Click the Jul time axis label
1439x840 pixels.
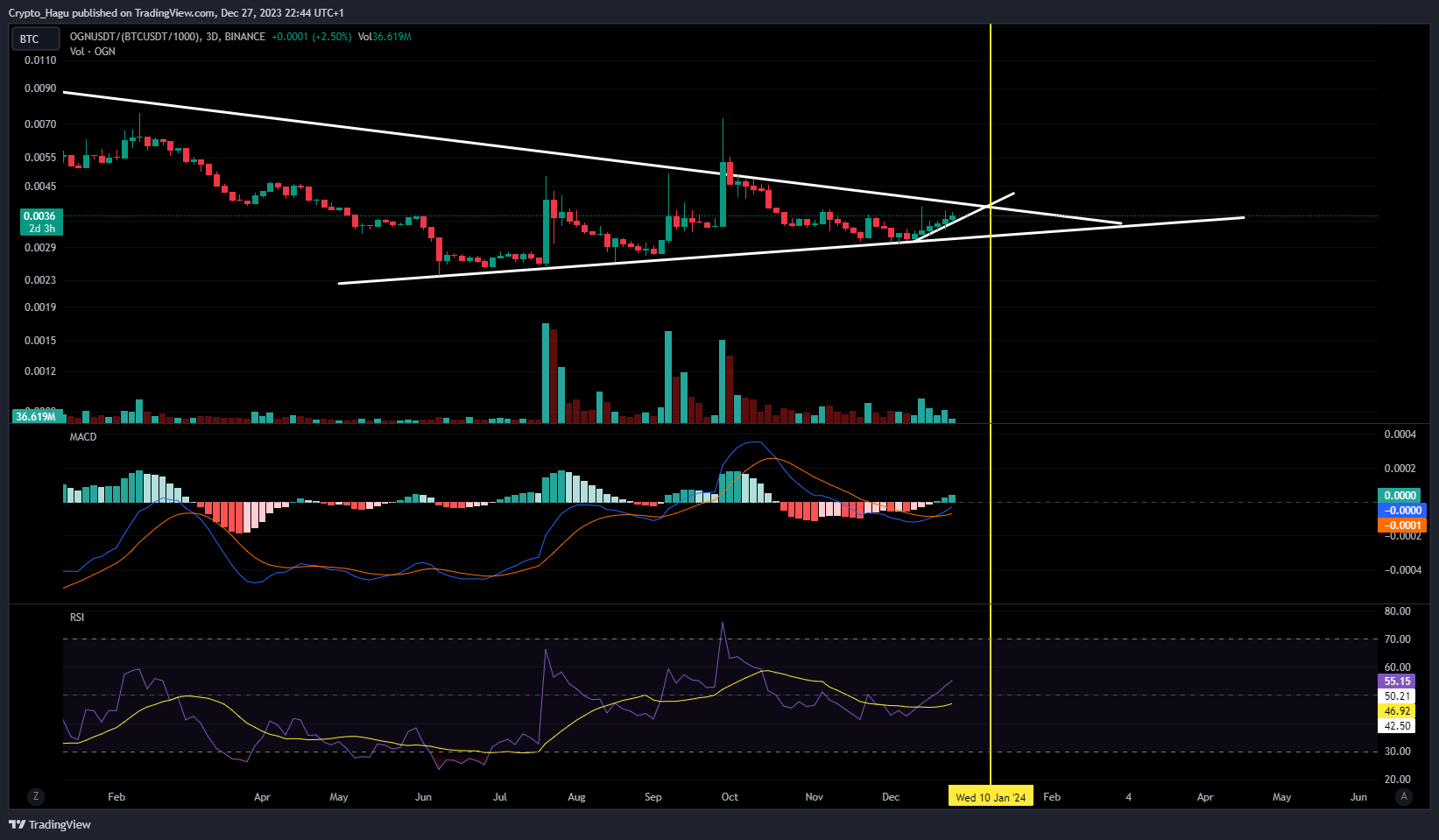pos(500,797)
